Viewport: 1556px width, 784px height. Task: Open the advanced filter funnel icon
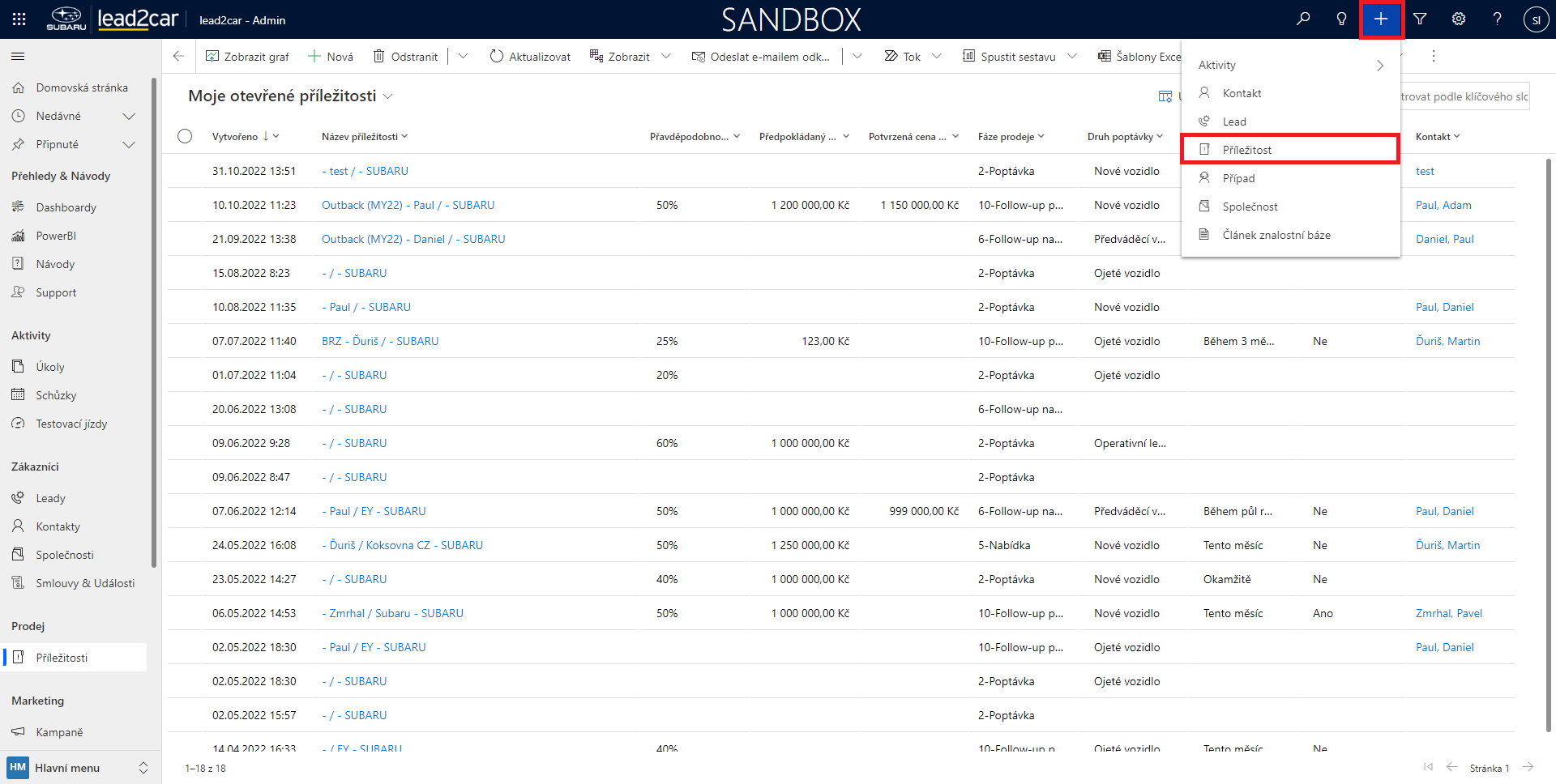(1420, 19)
